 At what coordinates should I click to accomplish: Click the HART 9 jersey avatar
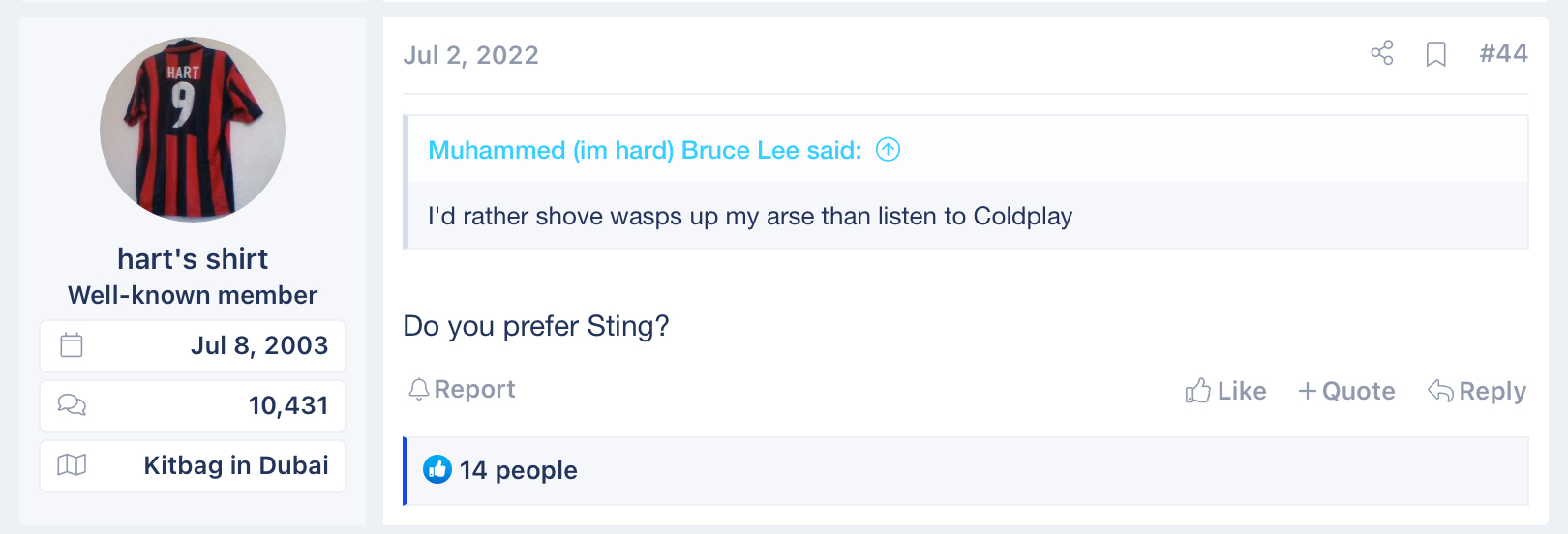(x=193, y=130)
